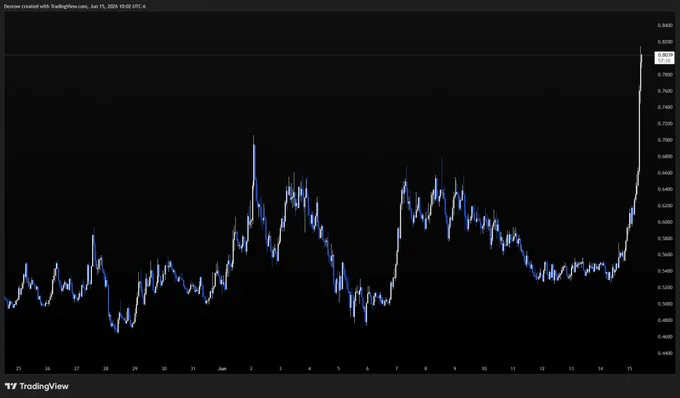Click the 0.8400 price axis label

pyautogui.click(x=665, y=26)
